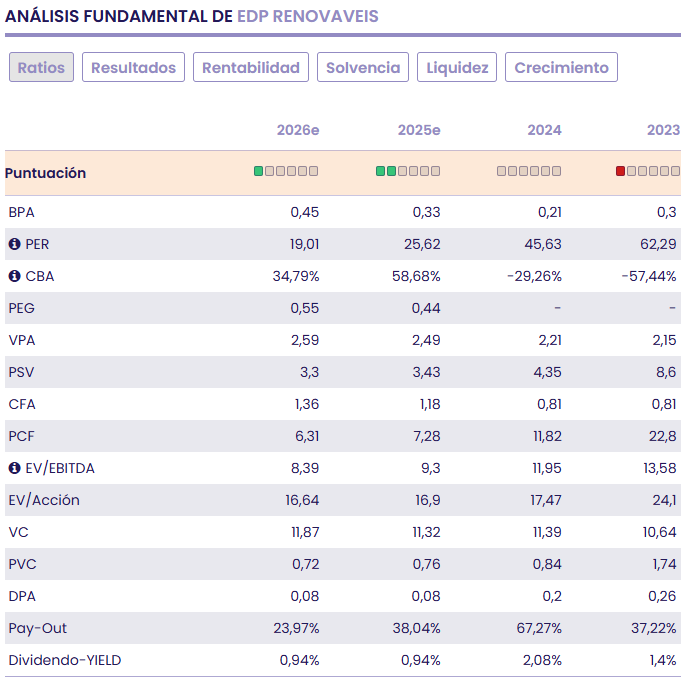Viewport: 693px width, 693px height.
Task: Go to the Solvencia tab
Action: coord(363,68)
